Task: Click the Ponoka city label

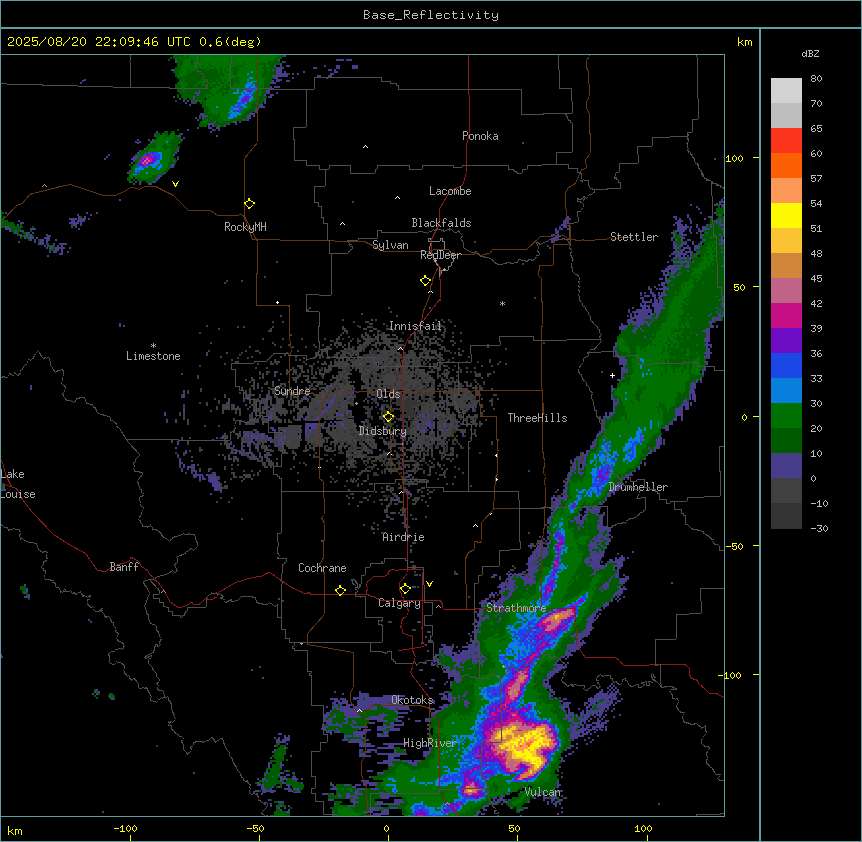Action: tap(480, 136)
